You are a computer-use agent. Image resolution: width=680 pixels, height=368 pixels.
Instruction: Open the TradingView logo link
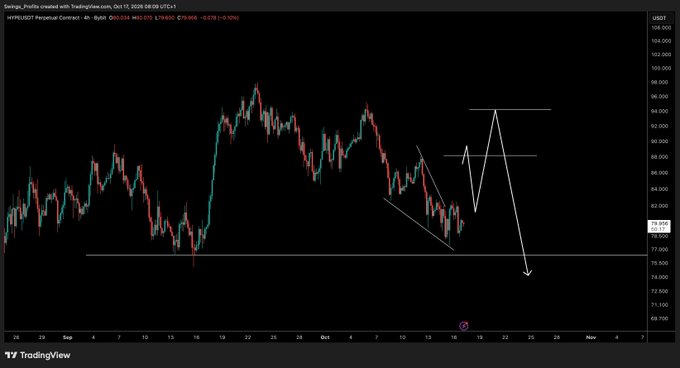point(38,355)
